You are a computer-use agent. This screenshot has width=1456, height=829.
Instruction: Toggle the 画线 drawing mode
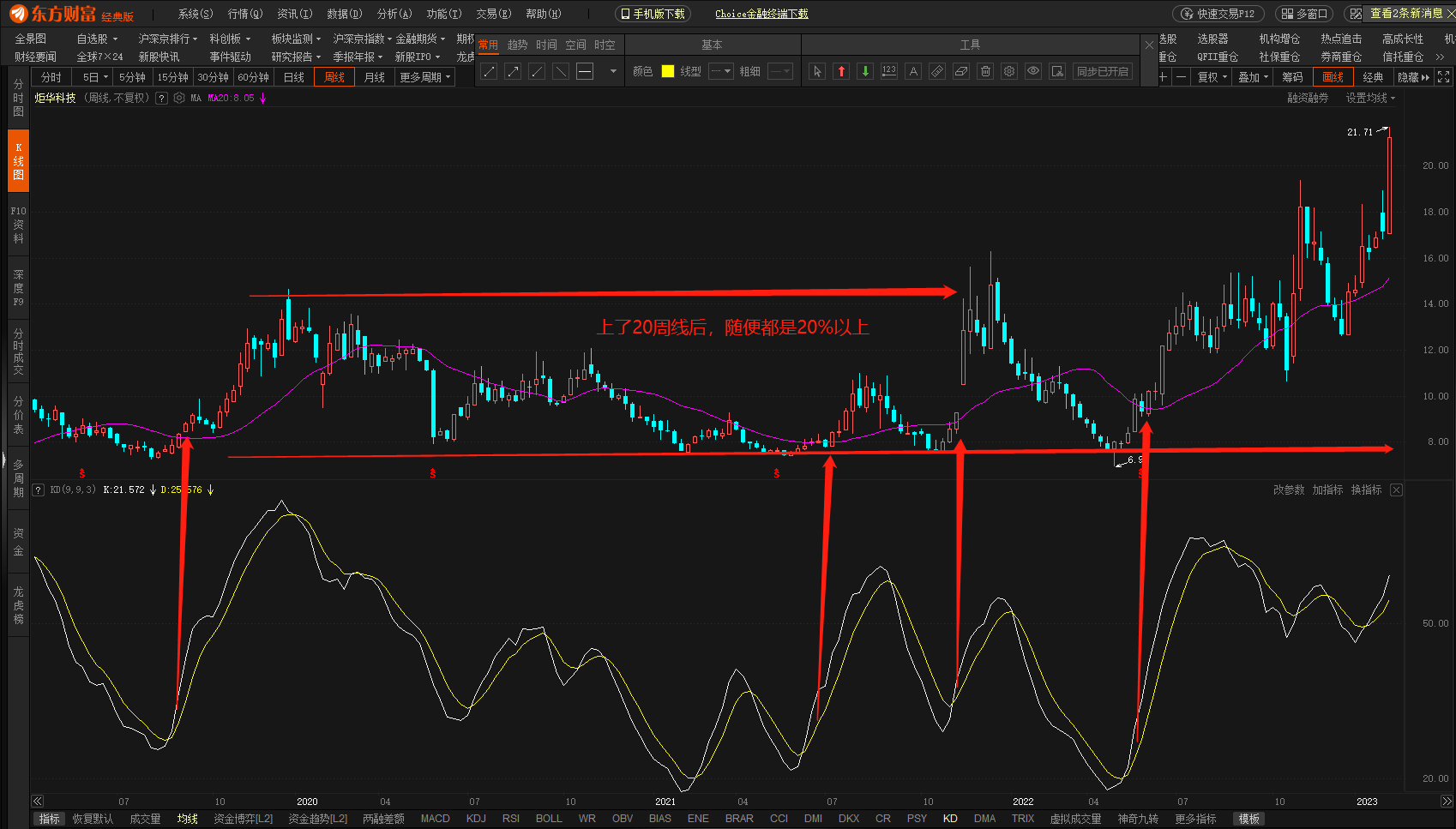click(x=1333, y=77)
